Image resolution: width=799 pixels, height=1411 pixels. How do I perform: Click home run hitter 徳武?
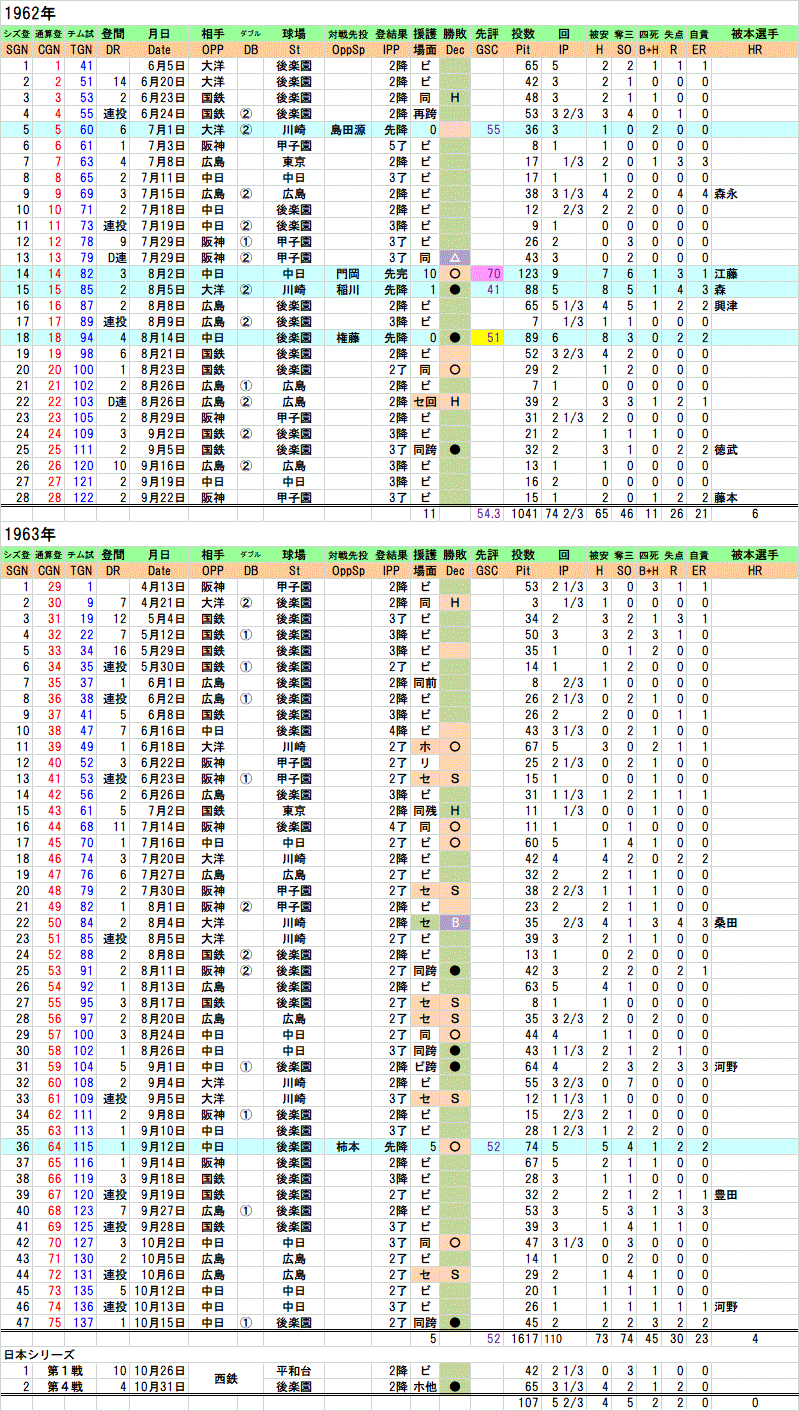pyautogui.click(x=727, y=449)
